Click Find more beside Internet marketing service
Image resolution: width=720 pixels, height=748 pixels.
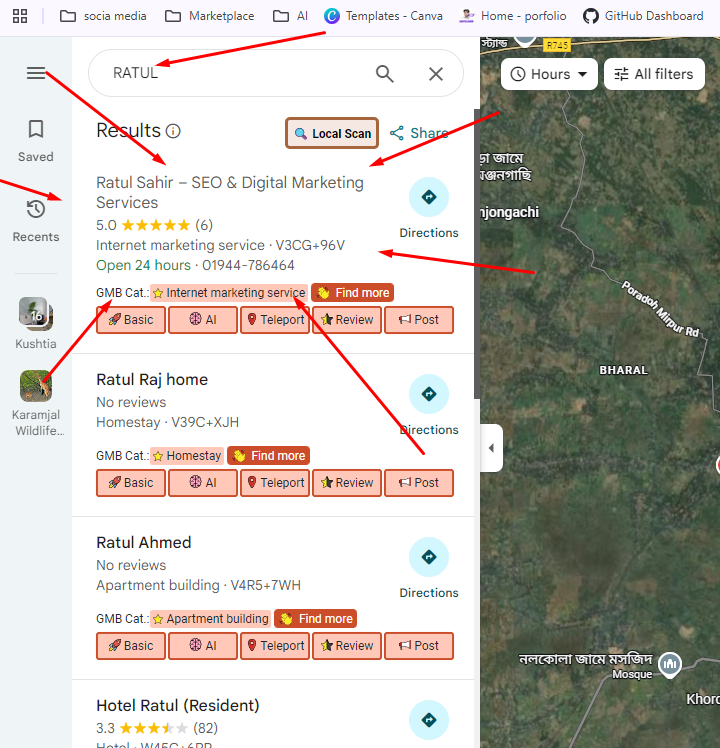[352, 292]
